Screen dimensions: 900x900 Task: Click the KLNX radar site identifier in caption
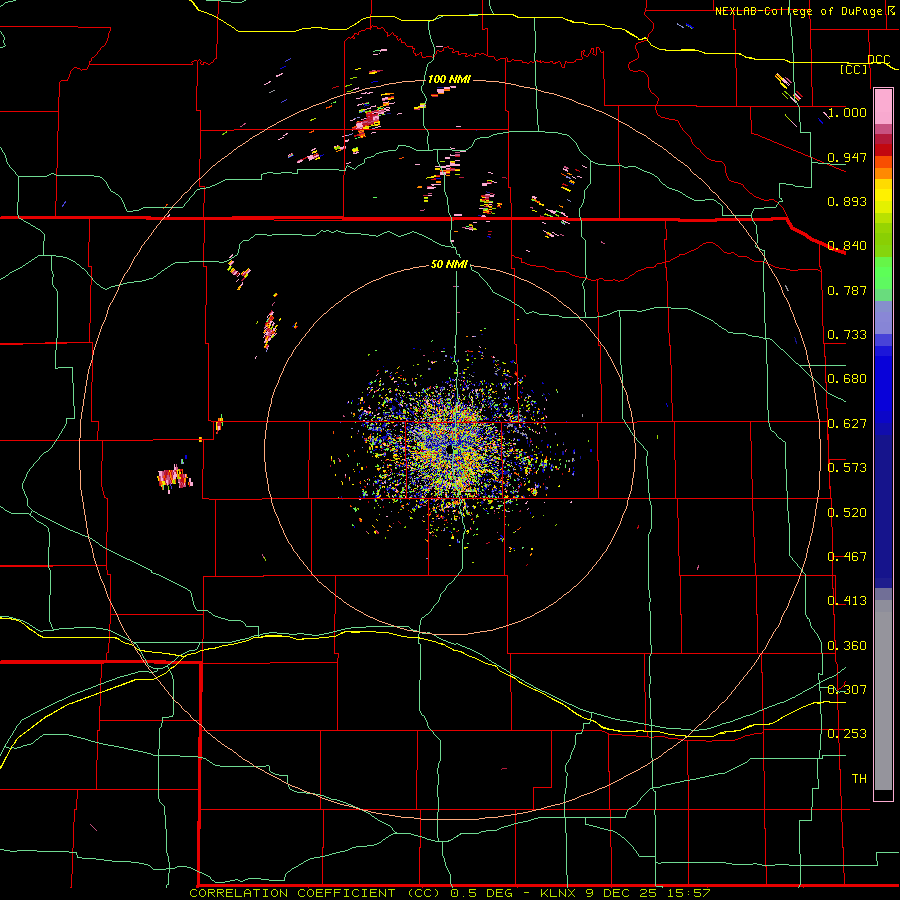[x=557, y=893]
